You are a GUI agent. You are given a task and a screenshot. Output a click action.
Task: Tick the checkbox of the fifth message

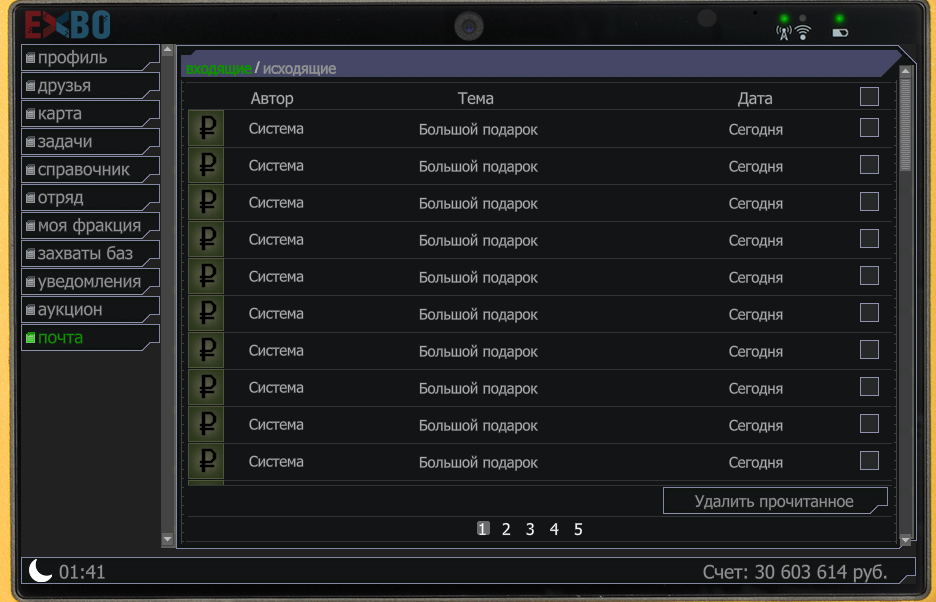869,276
